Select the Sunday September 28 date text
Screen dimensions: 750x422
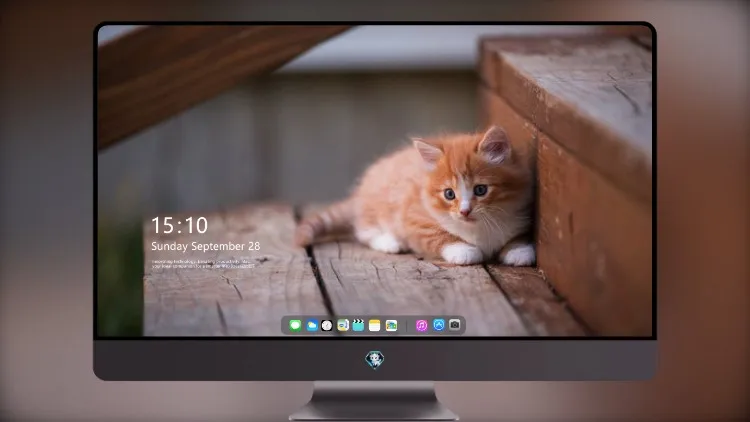click(206, 246)
